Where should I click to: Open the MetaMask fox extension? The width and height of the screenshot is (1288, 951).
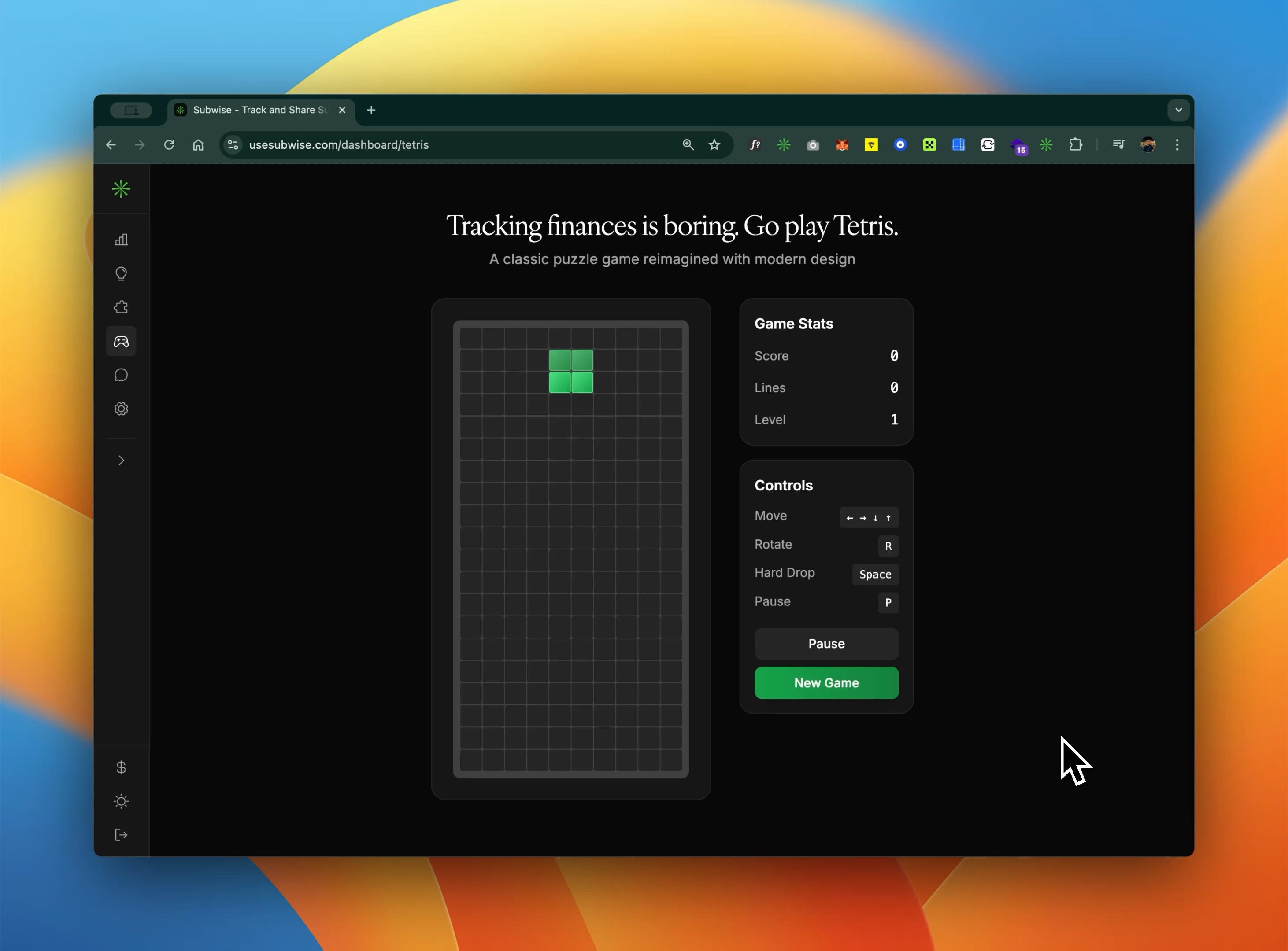pyautogui.click(x=842, y=145)
